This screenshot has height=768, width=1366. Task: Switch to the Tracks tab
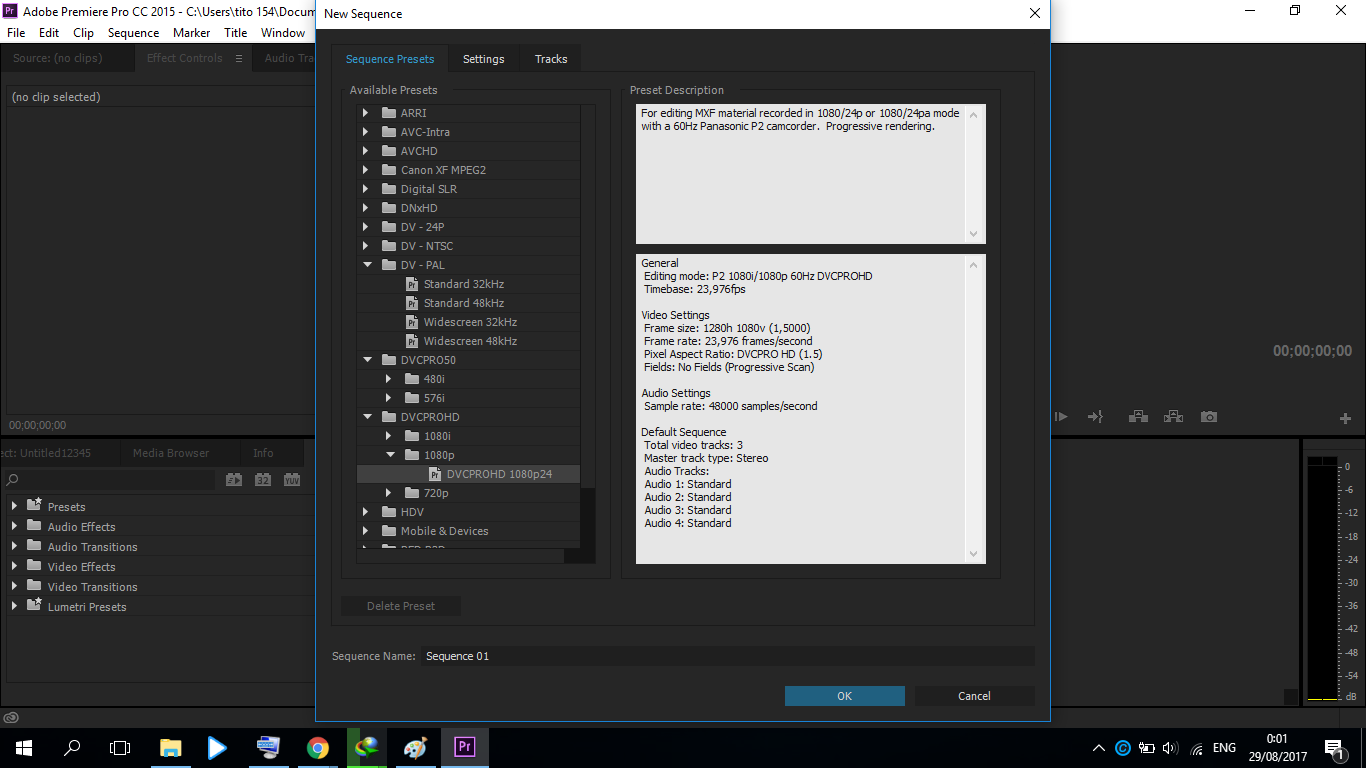coord(551,59)
